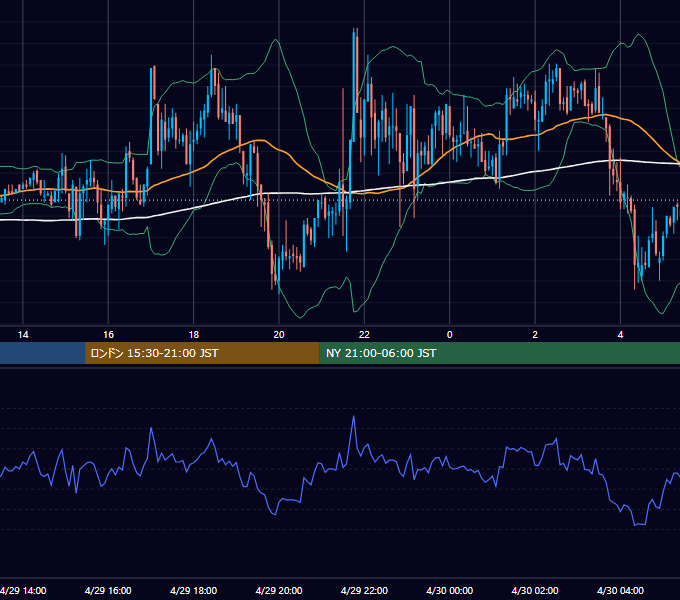Click the 0 hour label on price chart axis

coord(450,335)
